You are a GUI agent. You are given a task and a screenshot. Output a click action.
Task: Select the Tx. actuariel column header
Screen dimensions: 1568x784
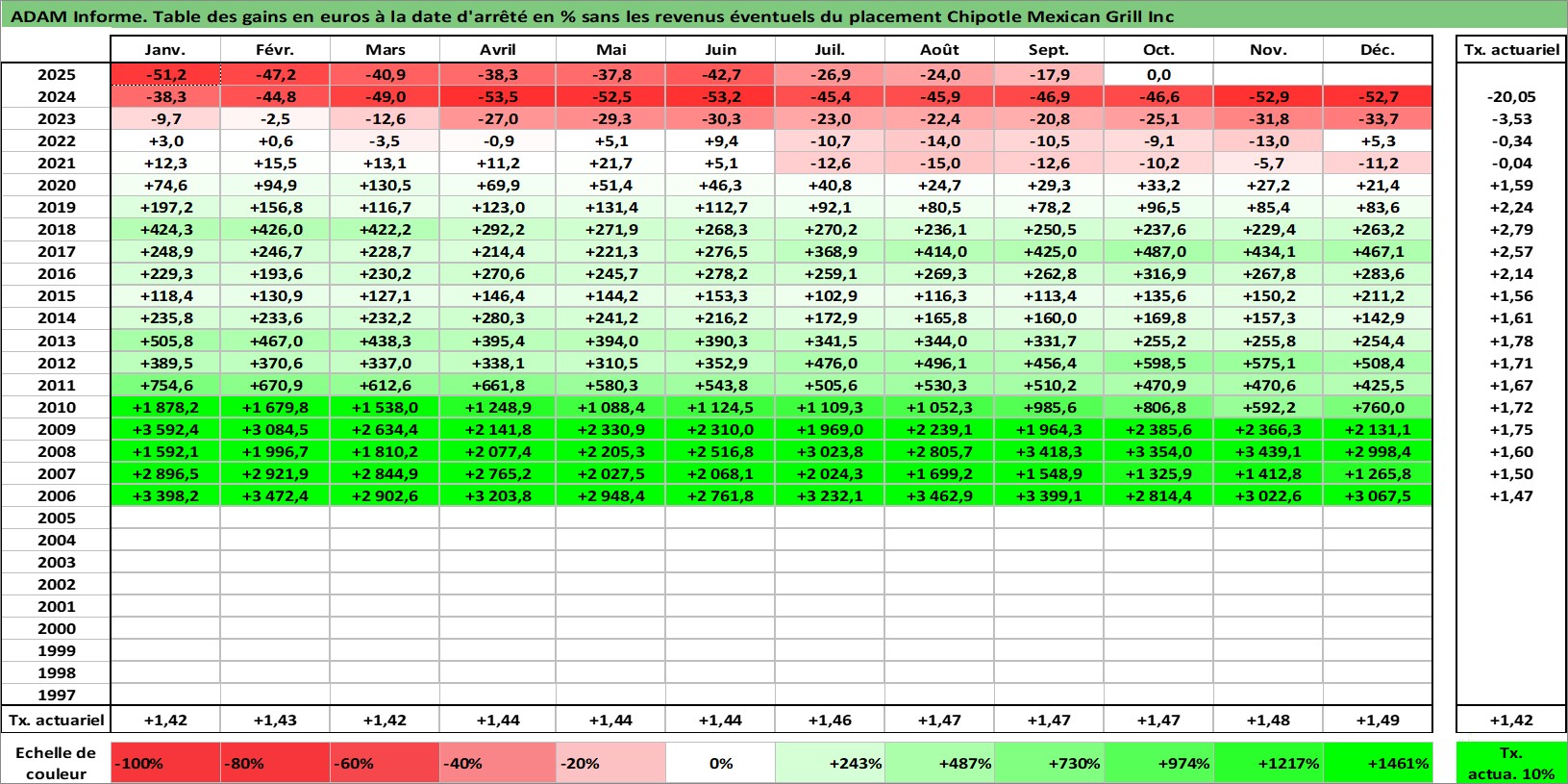pos(1511,50)
